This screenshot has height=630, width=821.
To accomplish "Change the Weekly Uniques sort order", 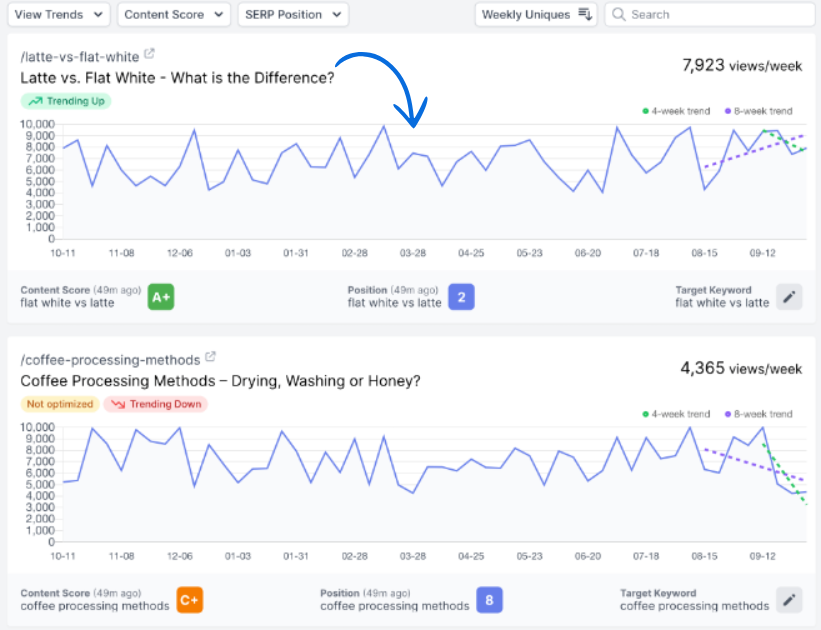I will click(536, 15).
